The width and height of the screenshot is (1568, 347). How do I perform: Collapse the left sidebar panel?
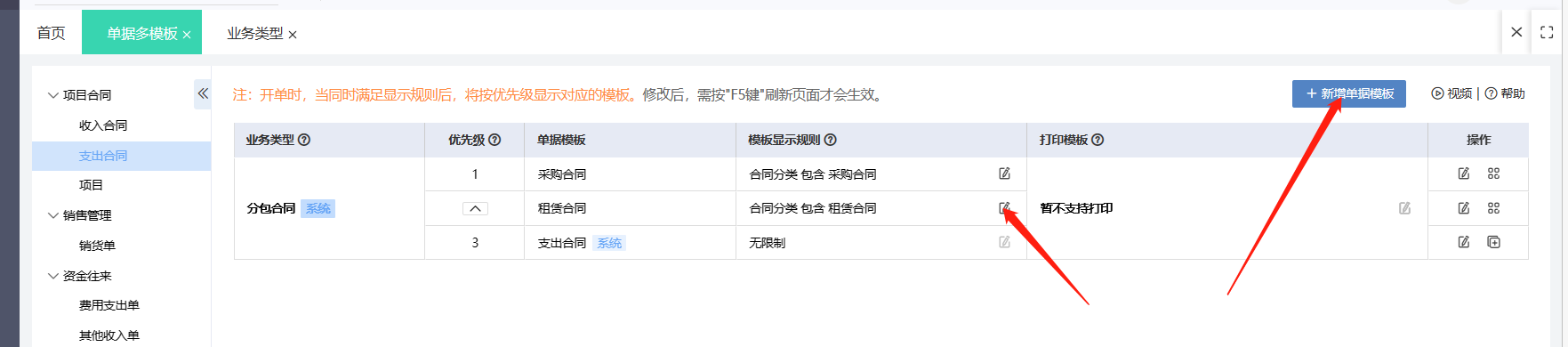(203, 93)
